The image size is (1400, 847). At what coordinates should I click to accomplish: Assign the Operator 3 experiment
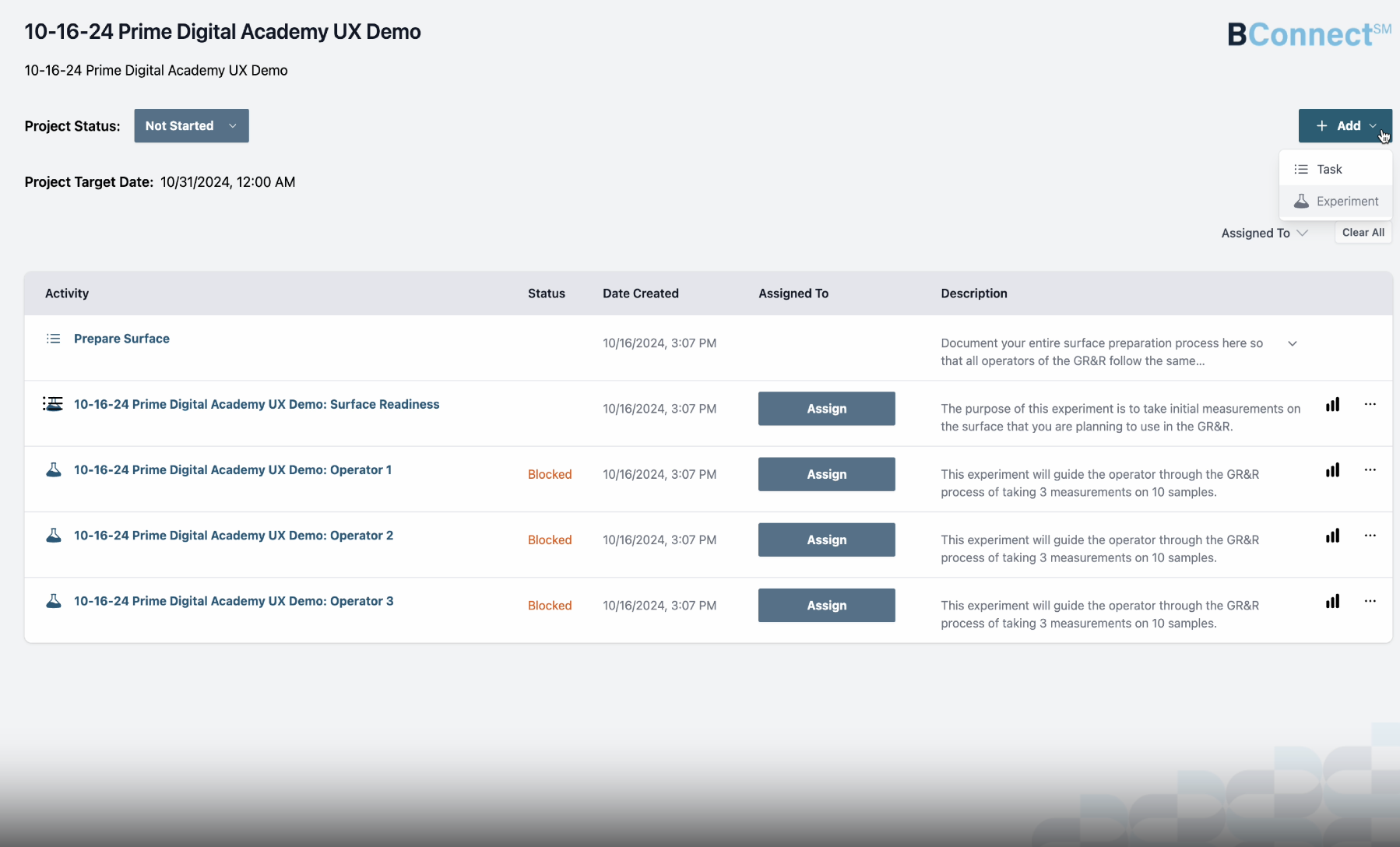[826, 605]
